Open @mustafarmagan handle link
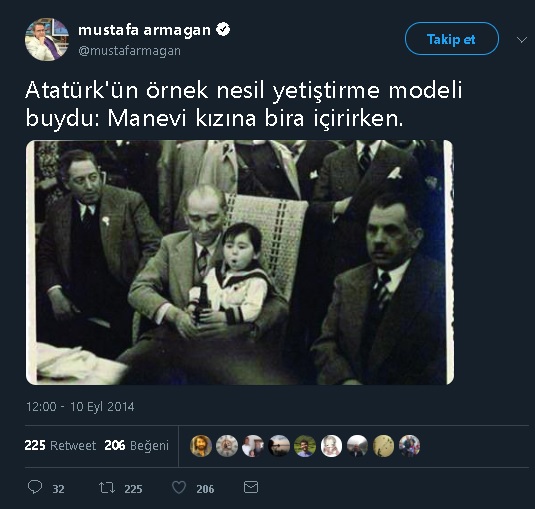Viewport: 535px width, 509px height. tap(129, 51)
